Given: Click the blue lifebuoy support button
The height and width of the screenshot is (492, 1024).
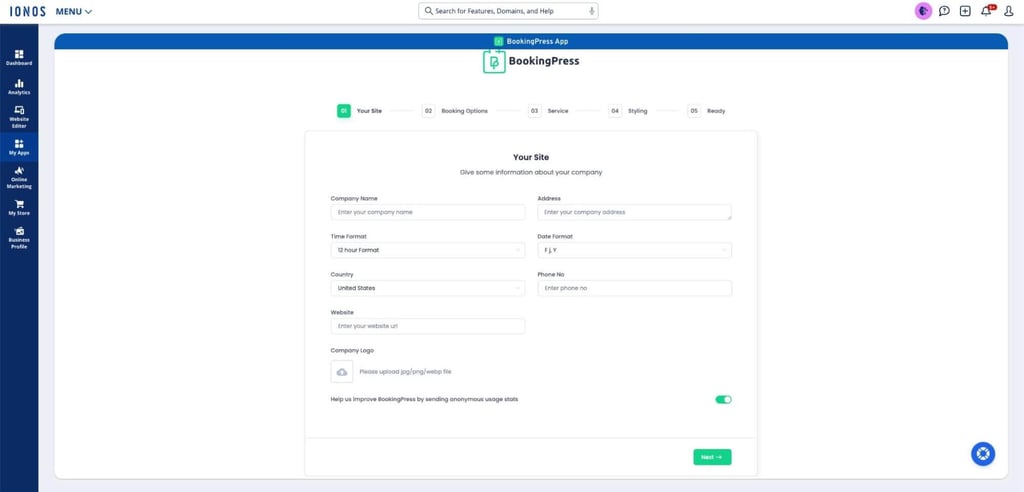Looking at the screenshot, I should 983,454.
